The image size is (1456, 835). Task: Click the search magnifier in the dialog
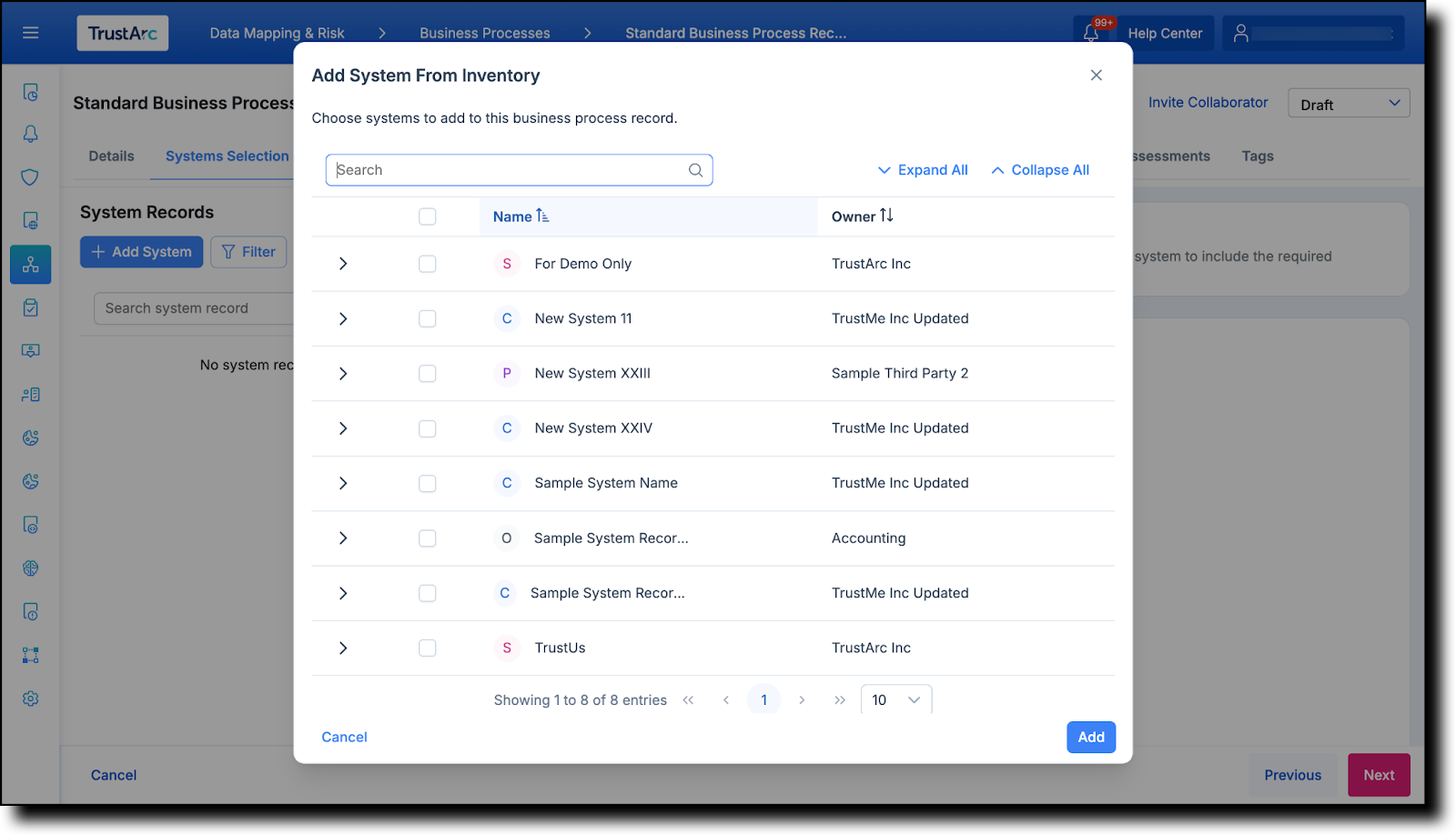pyautogui.click(x=694, y=170)
